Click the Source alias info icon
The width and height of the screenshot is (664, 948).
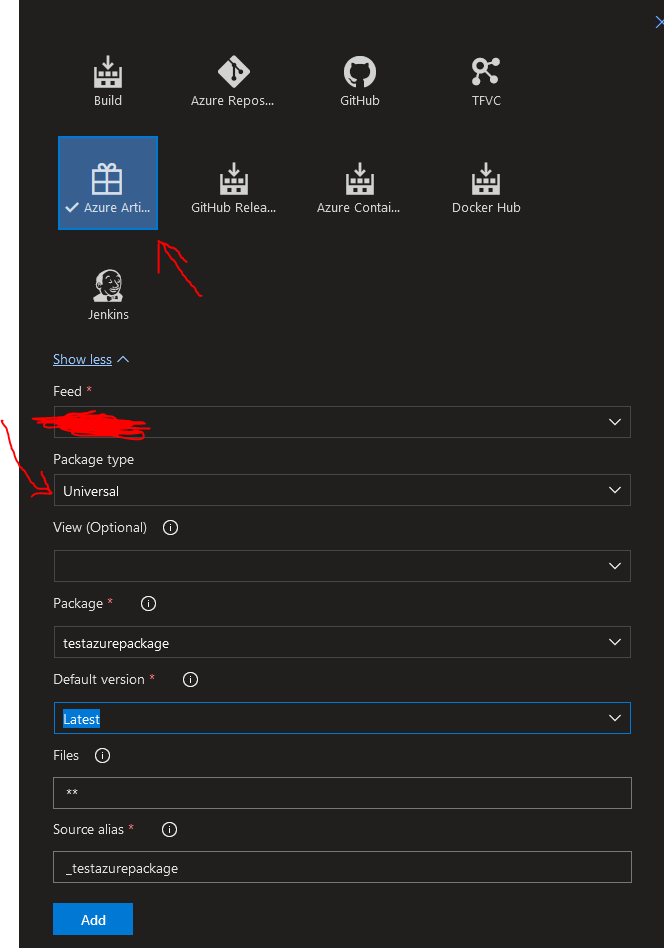click(168, 829)
